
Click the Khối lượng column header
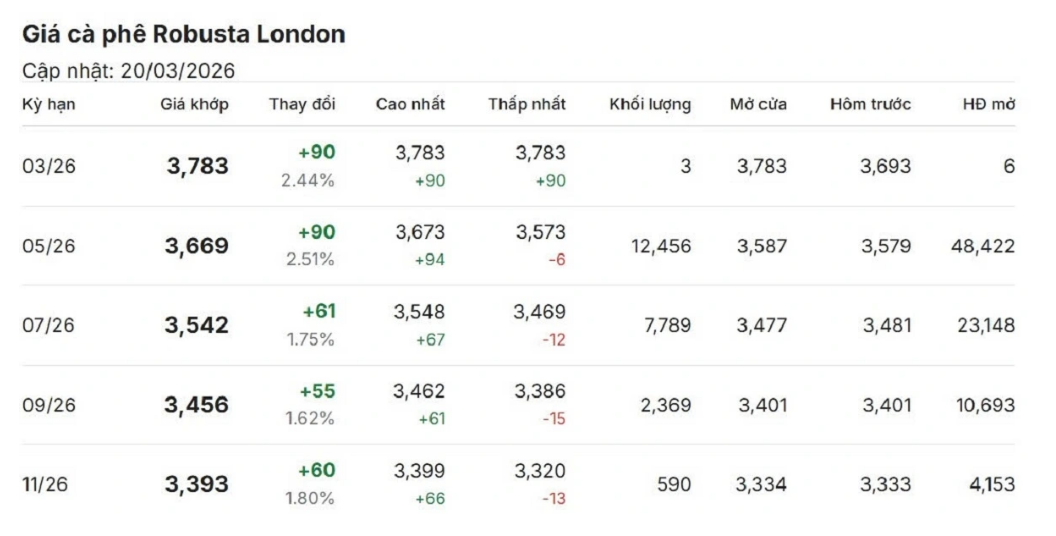[x=650, y=104]
